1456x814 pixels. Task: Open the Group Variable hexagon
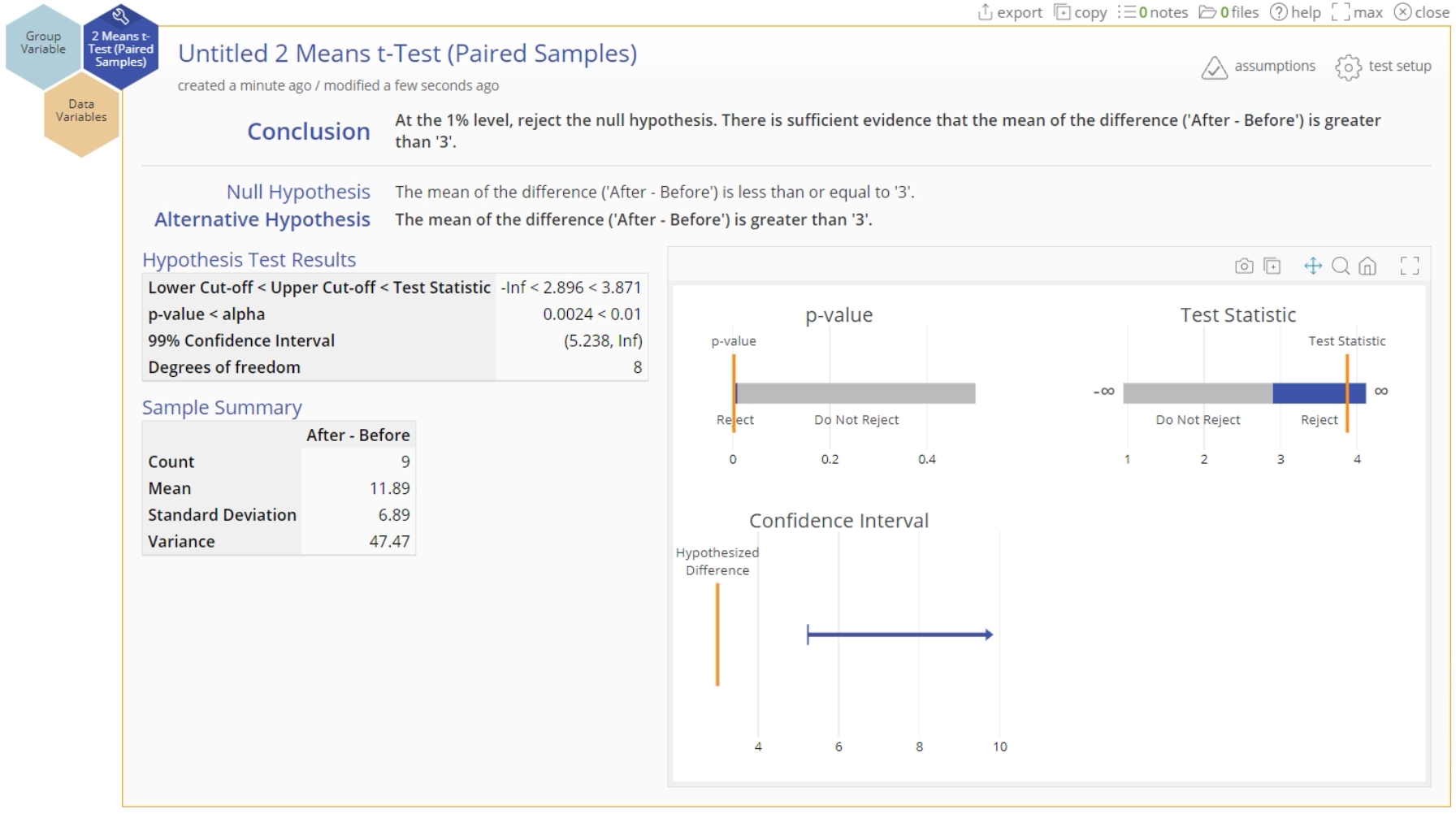point(43,43)
